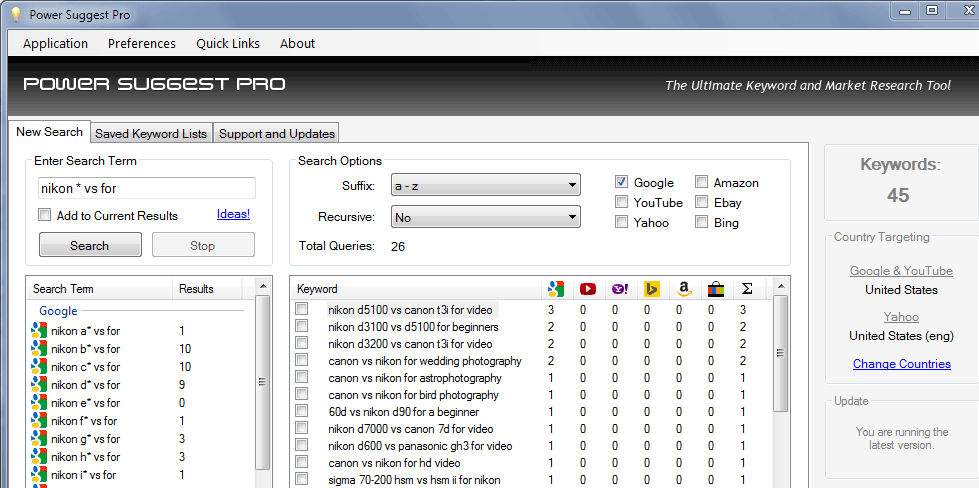Select keyword nikon d600 vs panasonic gh3 for video

click(x=420, y=446)
